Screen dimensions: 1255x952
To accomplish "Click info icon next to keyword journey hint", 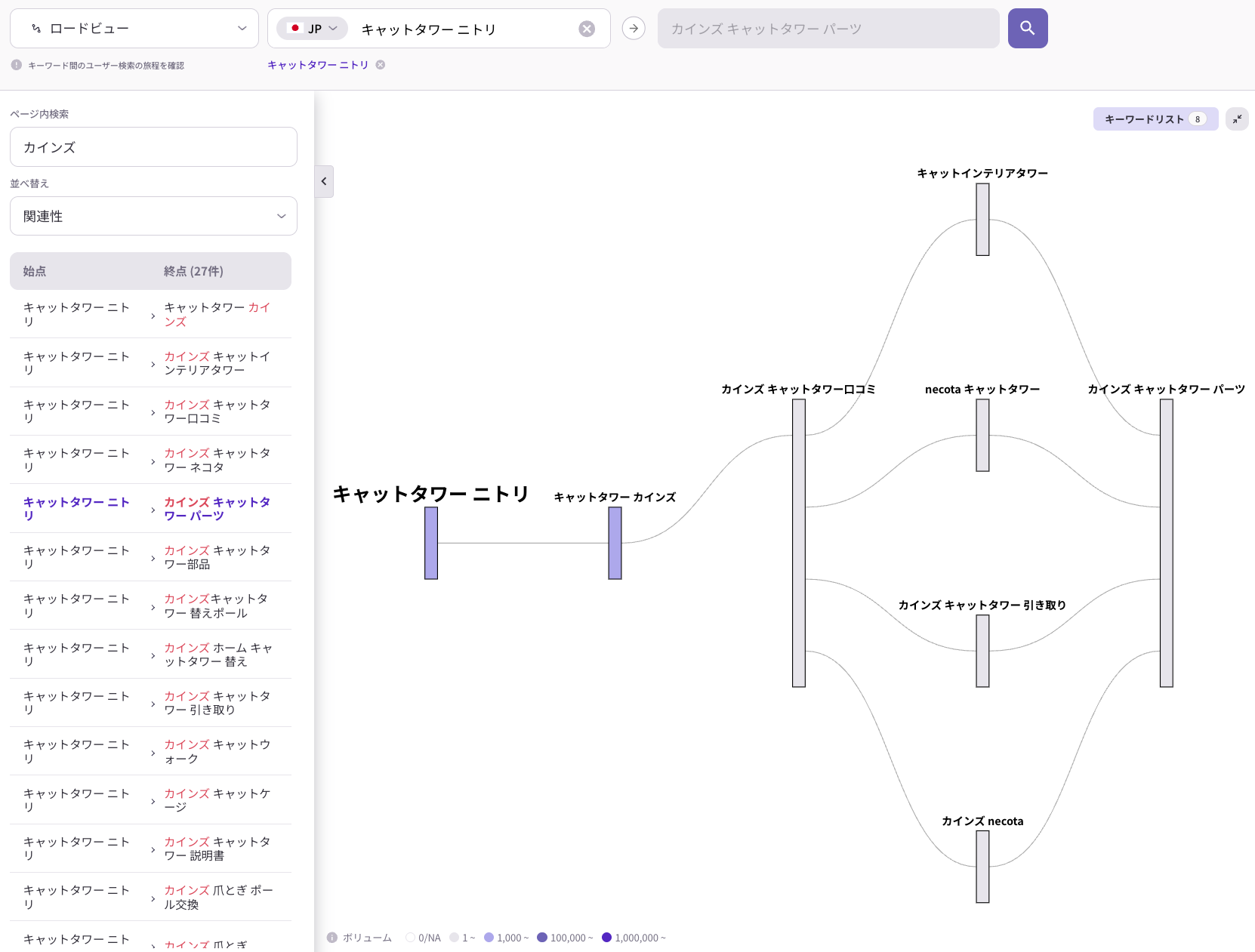I will point(17,66).
